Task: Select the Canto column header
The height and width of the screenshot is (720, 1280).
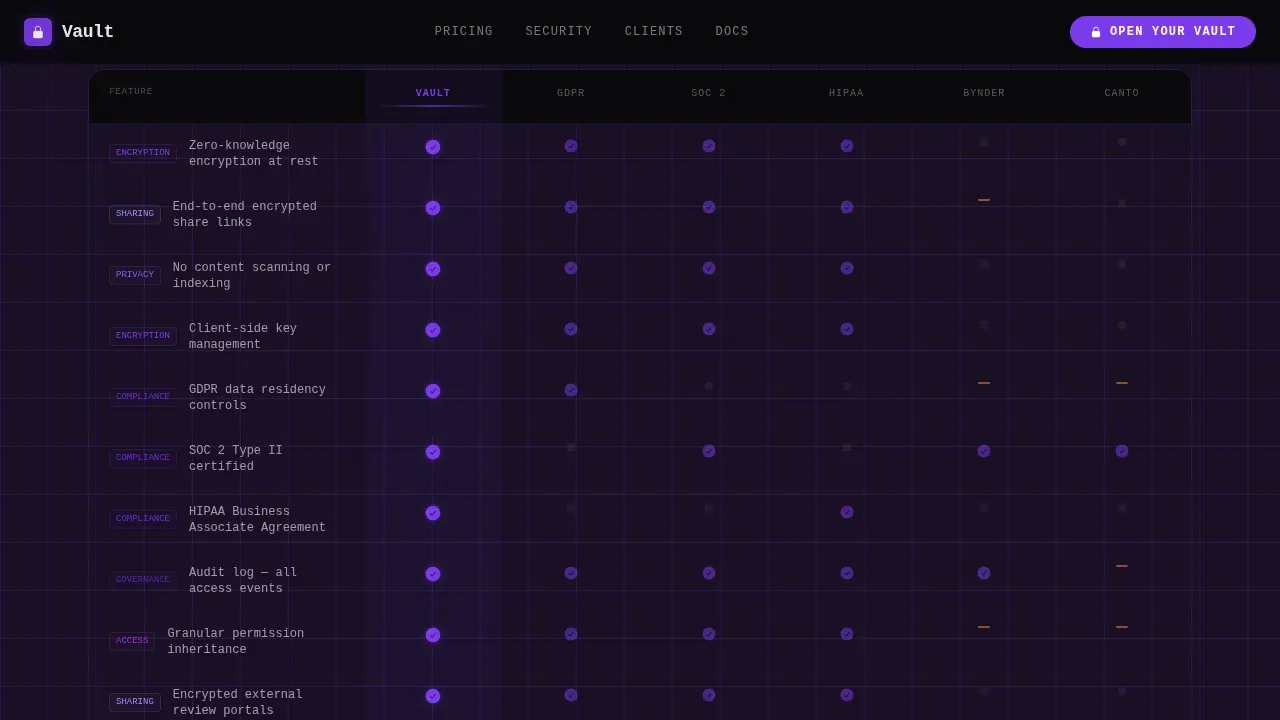Action: click(x=1122, y=94)
